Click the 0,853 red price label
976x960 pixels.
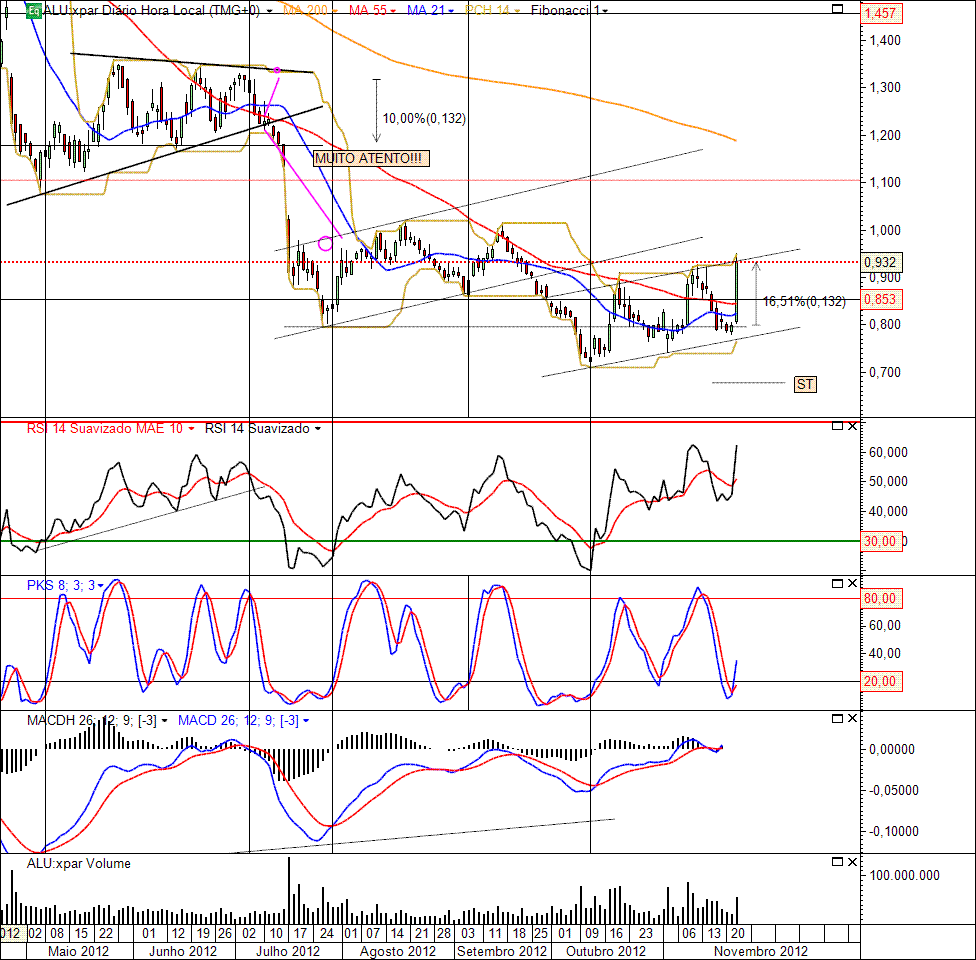click(x=881, y=299)
